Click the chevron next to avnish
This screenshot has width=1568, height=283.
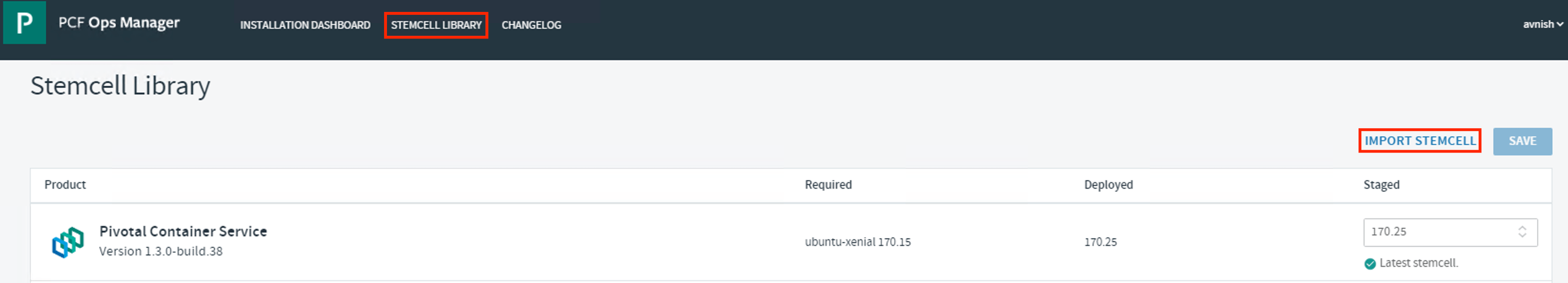coord(1559,25)
